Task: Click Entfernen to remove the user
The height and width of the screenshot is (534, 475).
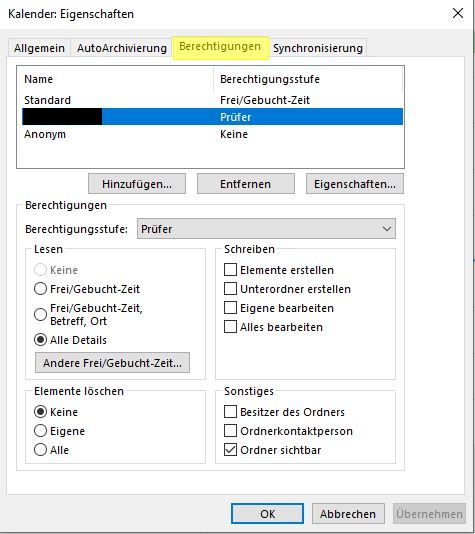Action: [246, 184]
